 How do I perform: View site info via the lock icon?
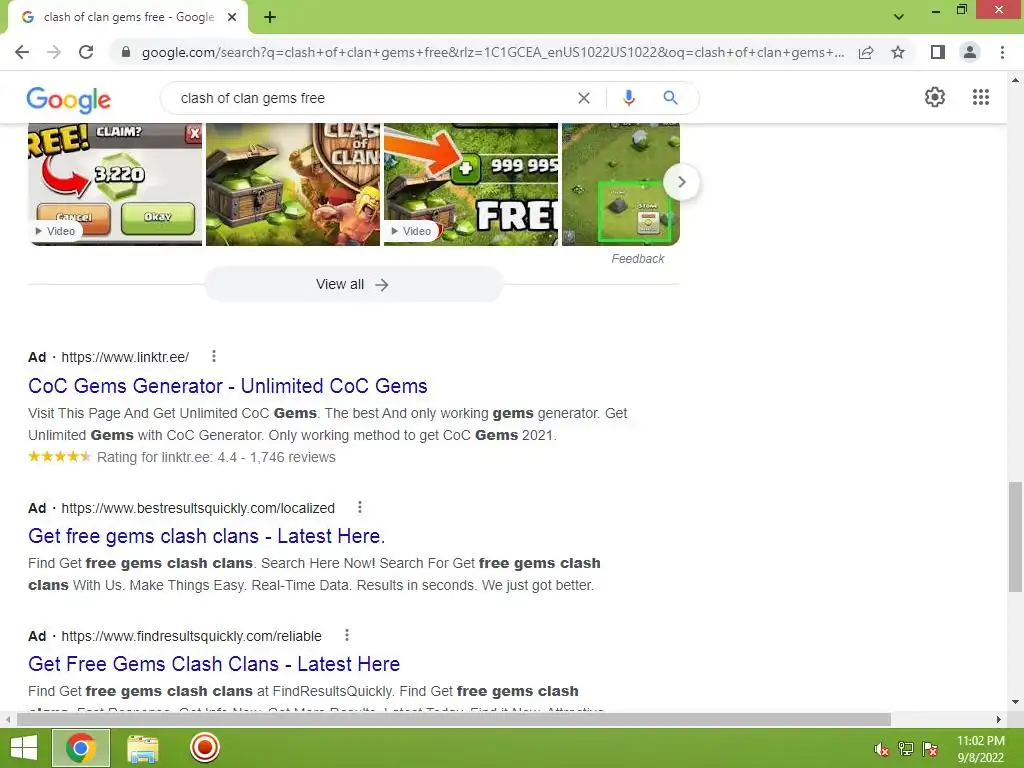tap(126, 52)
